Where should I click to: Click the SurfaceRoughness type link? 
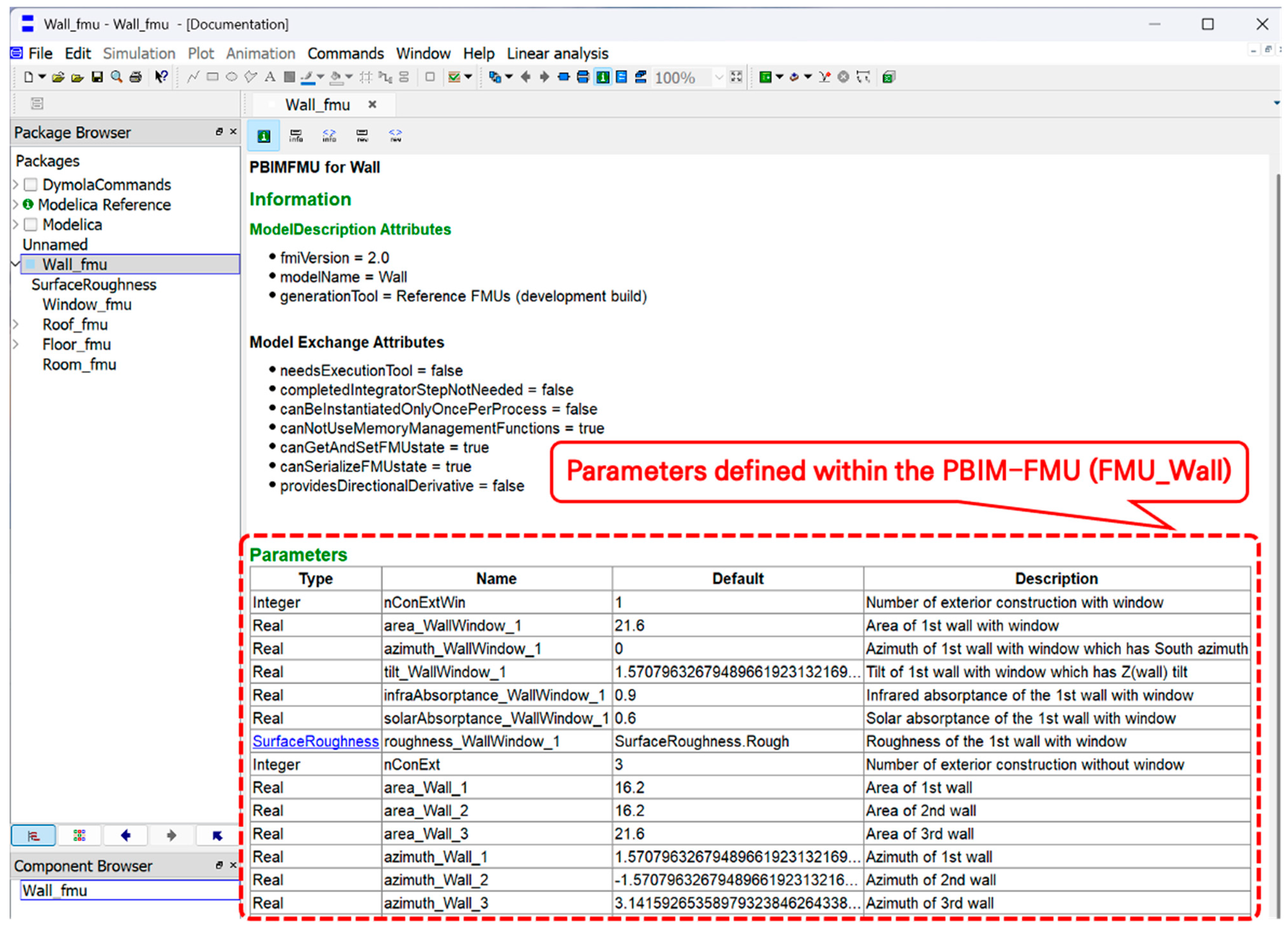[x=315, y=741]
